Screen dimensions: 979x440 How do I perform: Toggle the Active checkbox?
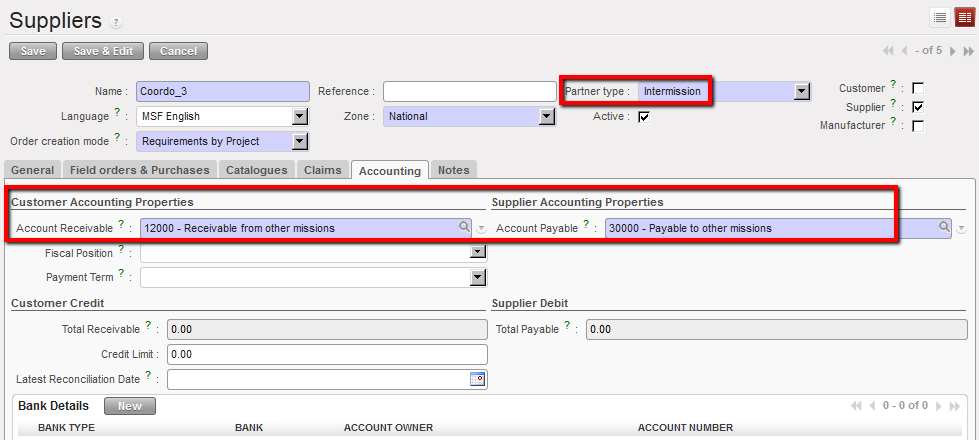click(x=644, y=117)
